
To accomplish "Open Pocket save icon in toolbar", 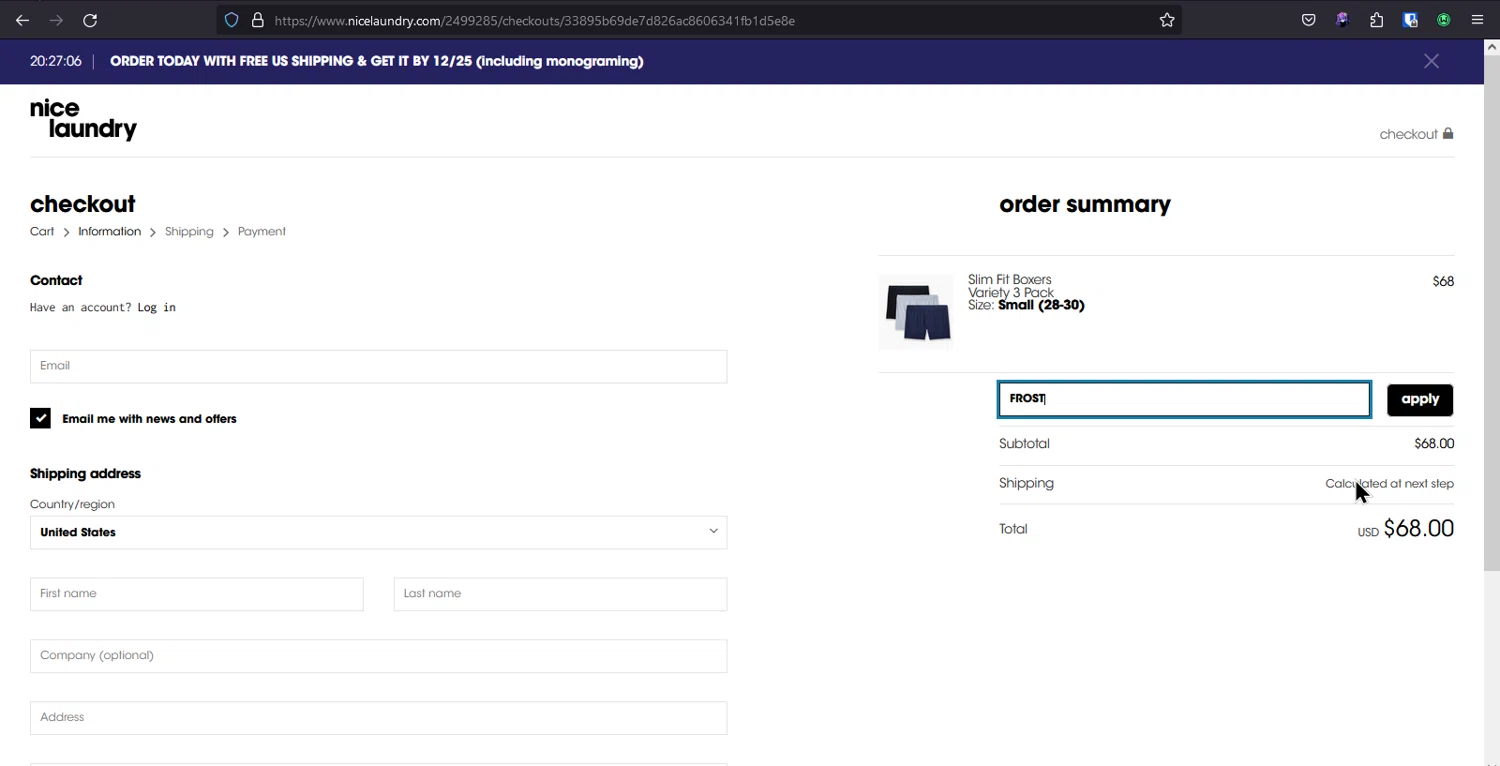I will tap(1308, 20).
